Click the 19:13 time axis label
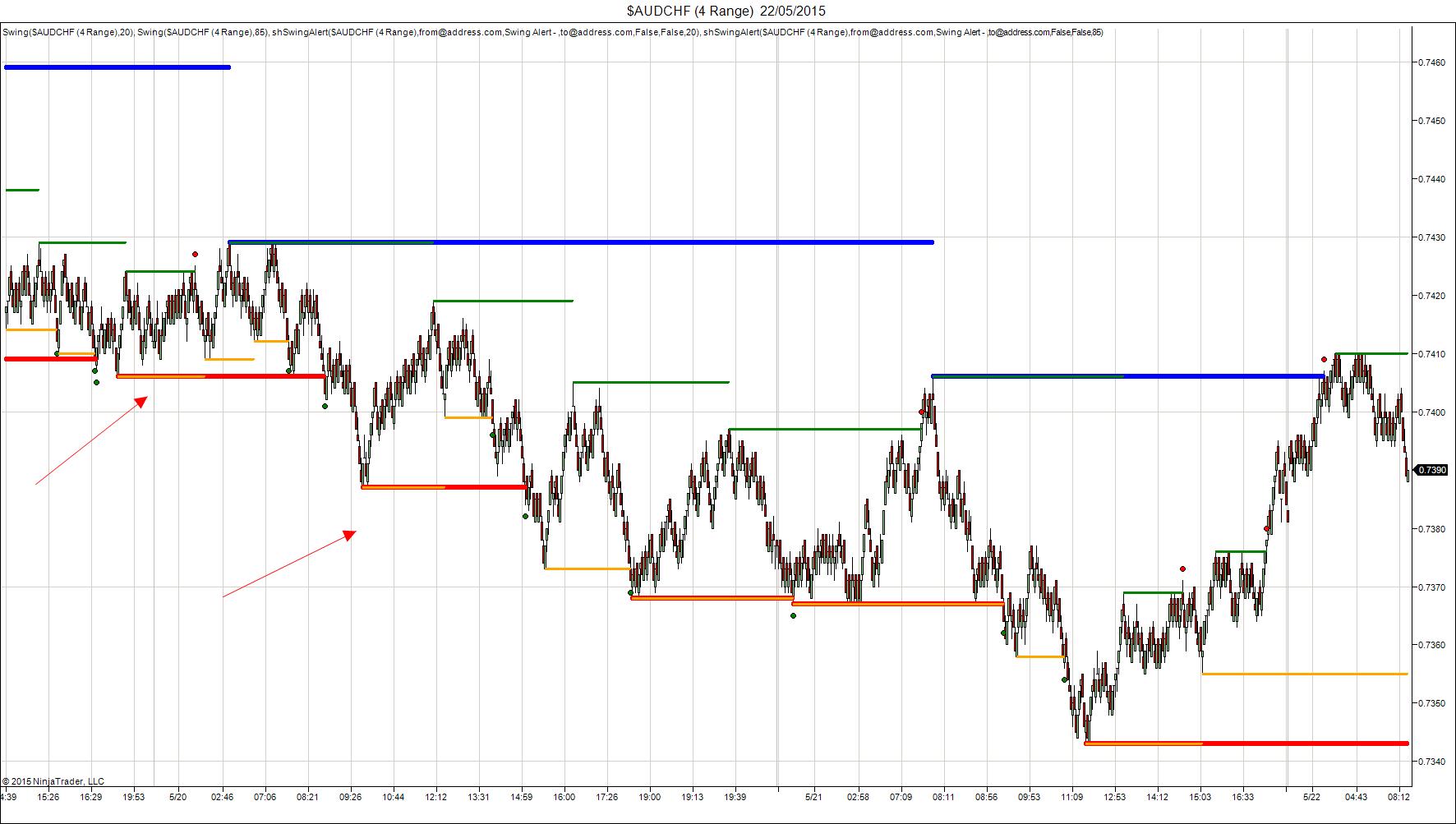Screen dimensions: 1456x824 click(x=693, y=797)
